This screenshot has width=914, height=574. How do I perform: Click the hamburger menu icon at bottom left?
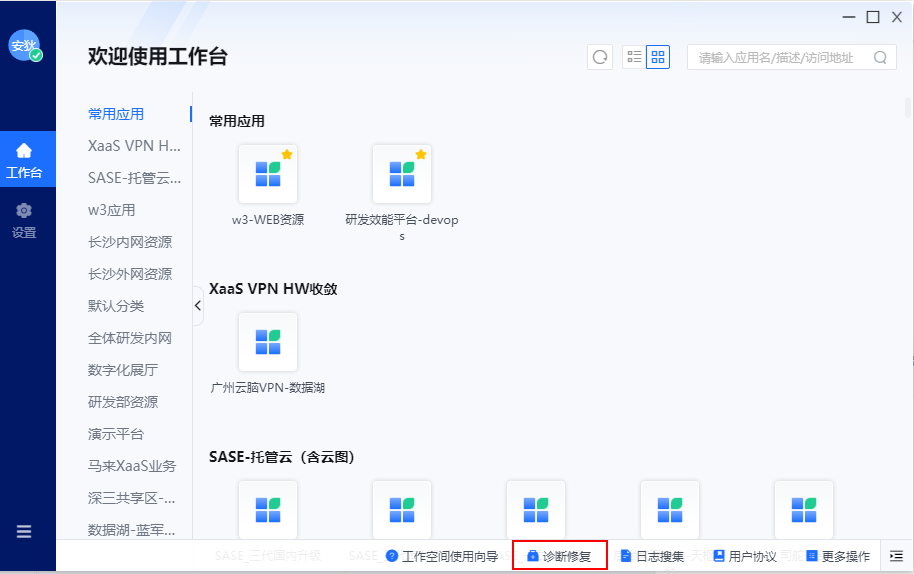point(24,531)
